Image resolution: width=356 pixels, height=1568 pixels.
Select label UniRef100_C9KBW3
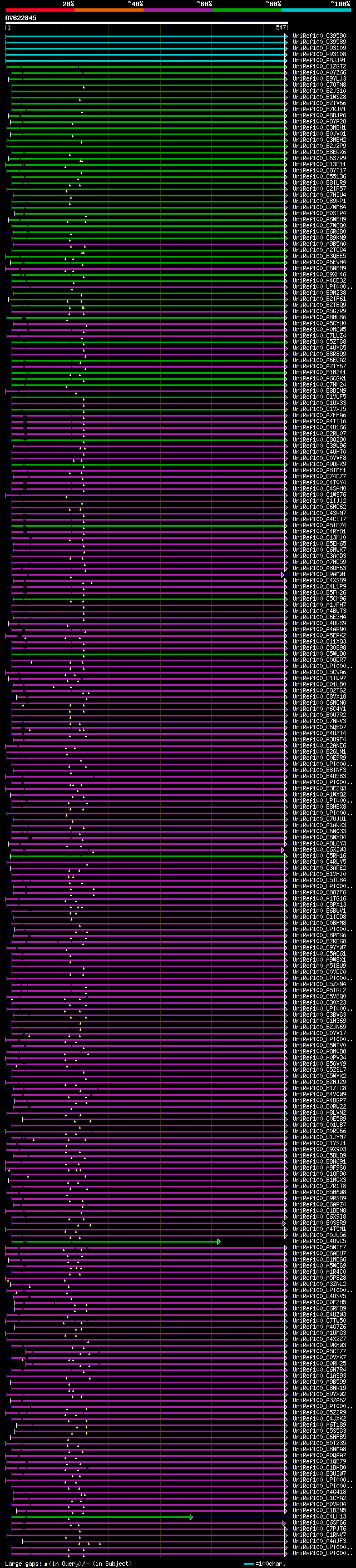point(319,1345)
